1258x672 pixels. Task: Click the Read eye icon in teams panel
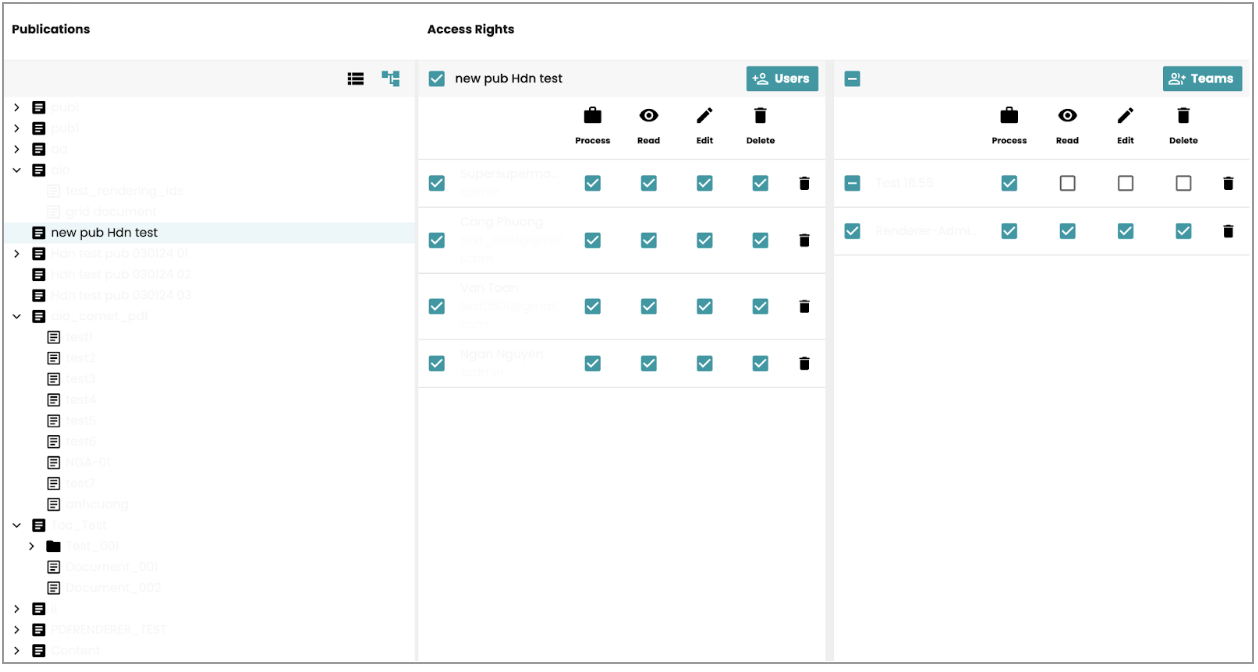1067,116
